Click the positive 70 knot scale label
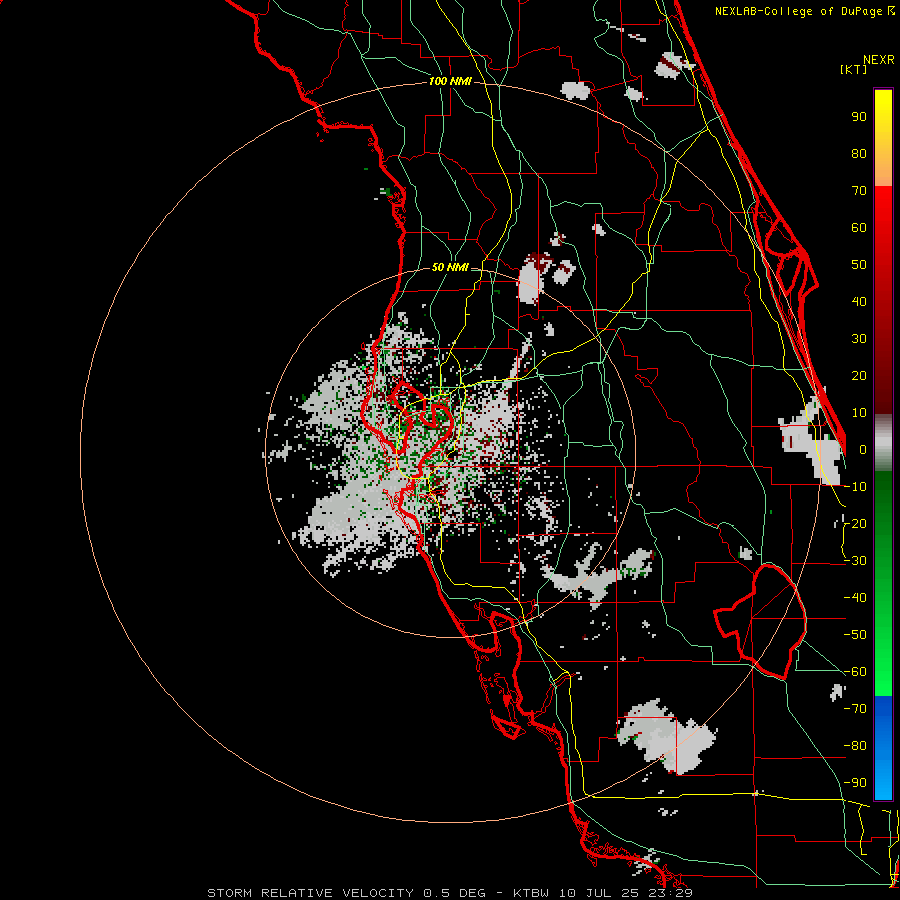 point(859,191)
